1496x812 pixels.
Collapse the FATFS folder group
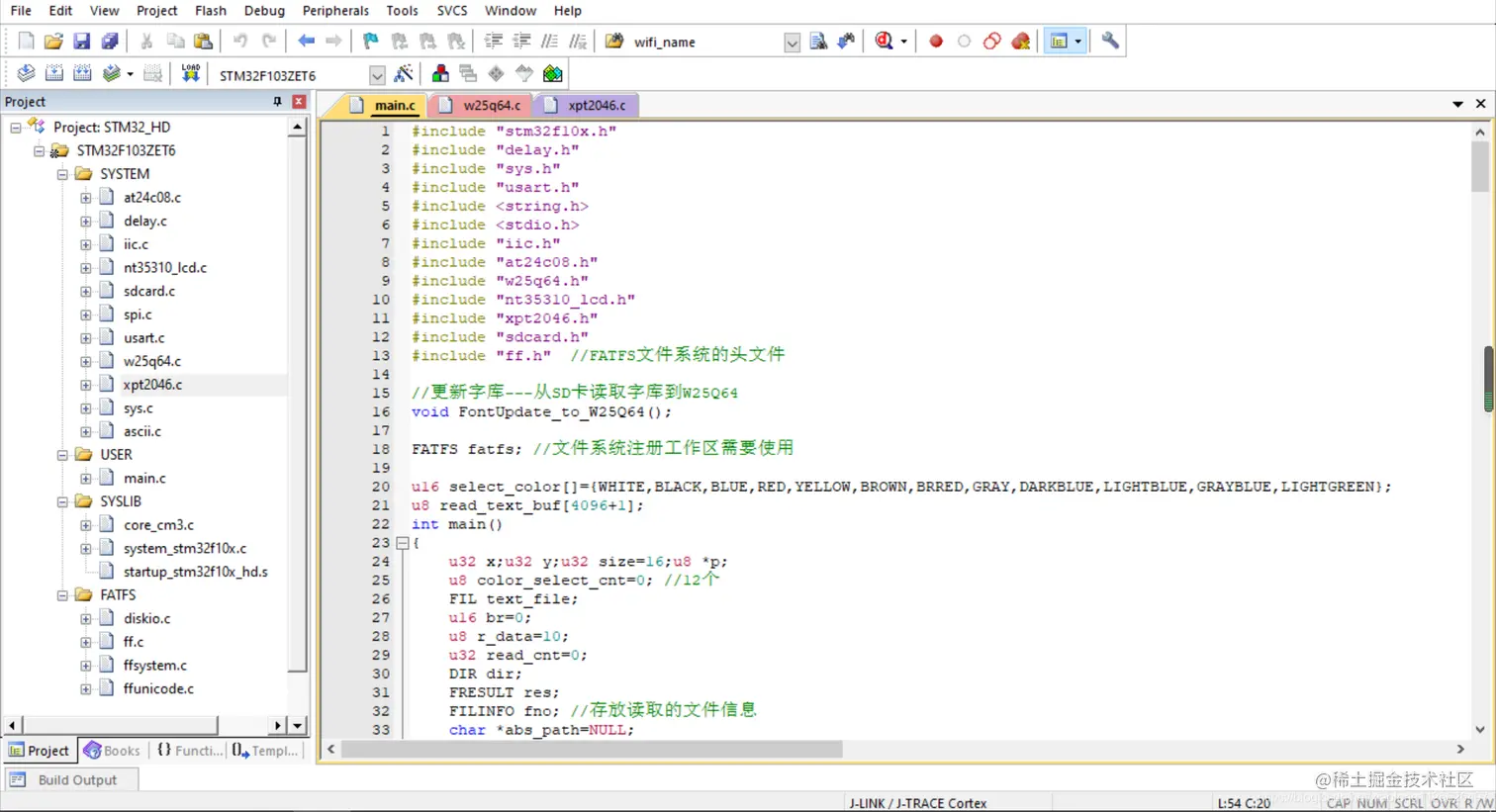[x=62, y=595]
